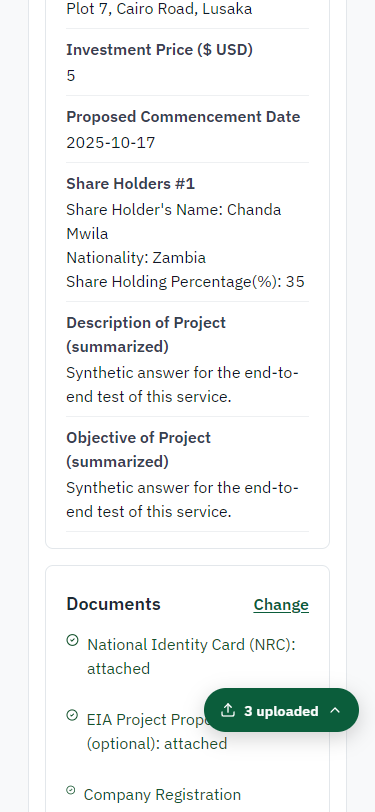
Task: Click the Description of Project summary text
Action: pyautogui.click(x=182, y=385)
